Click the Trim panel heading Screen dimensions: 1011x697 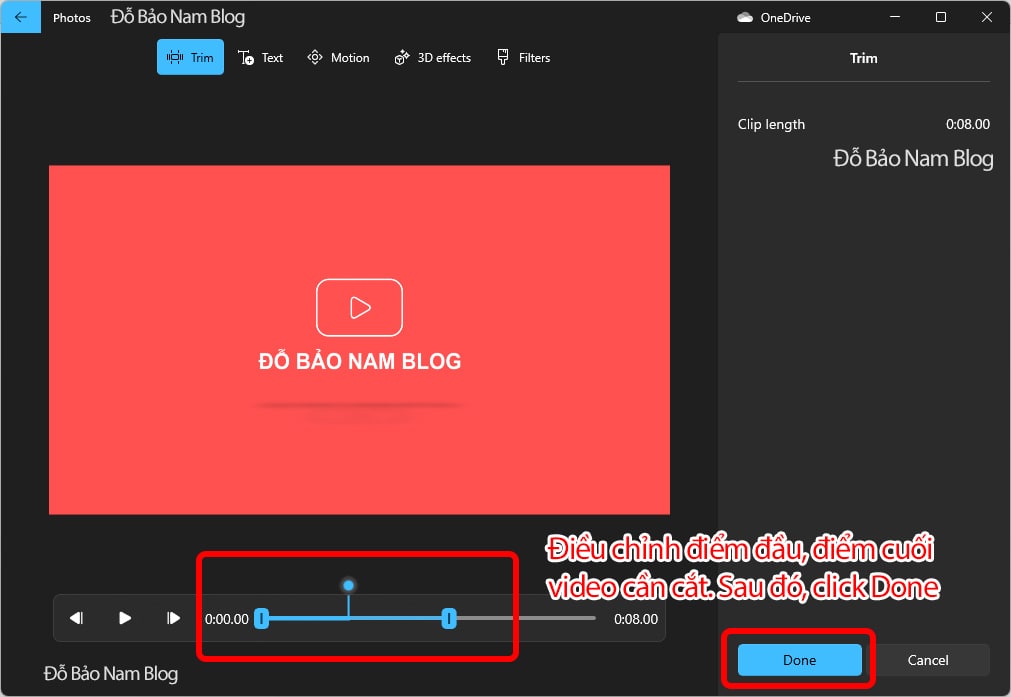click(863, 58)
